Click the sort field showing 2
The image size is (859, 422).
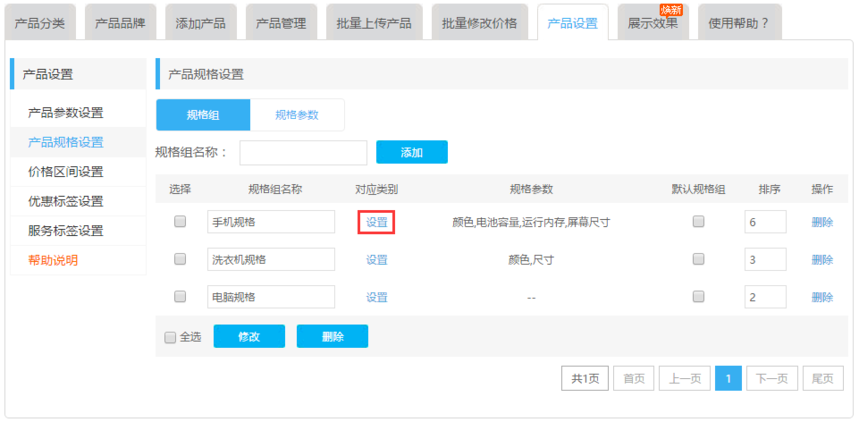[765, 297]
